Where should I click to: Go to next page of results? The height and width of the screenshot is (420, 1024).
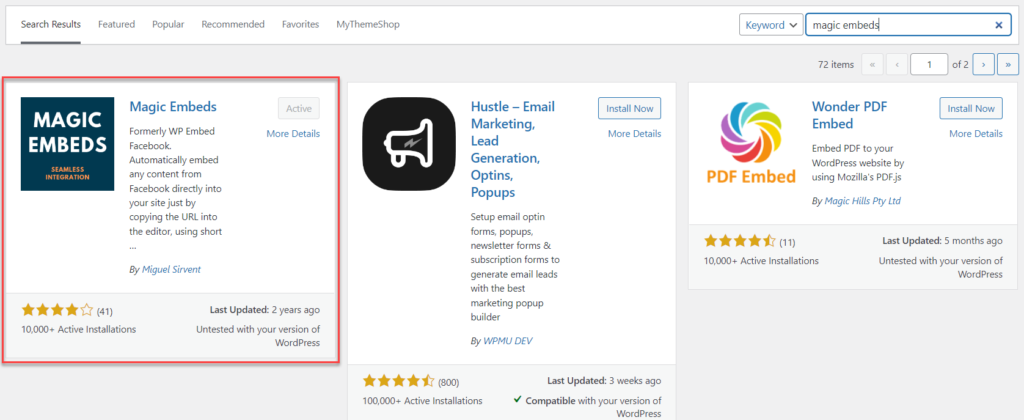(983, 64)
